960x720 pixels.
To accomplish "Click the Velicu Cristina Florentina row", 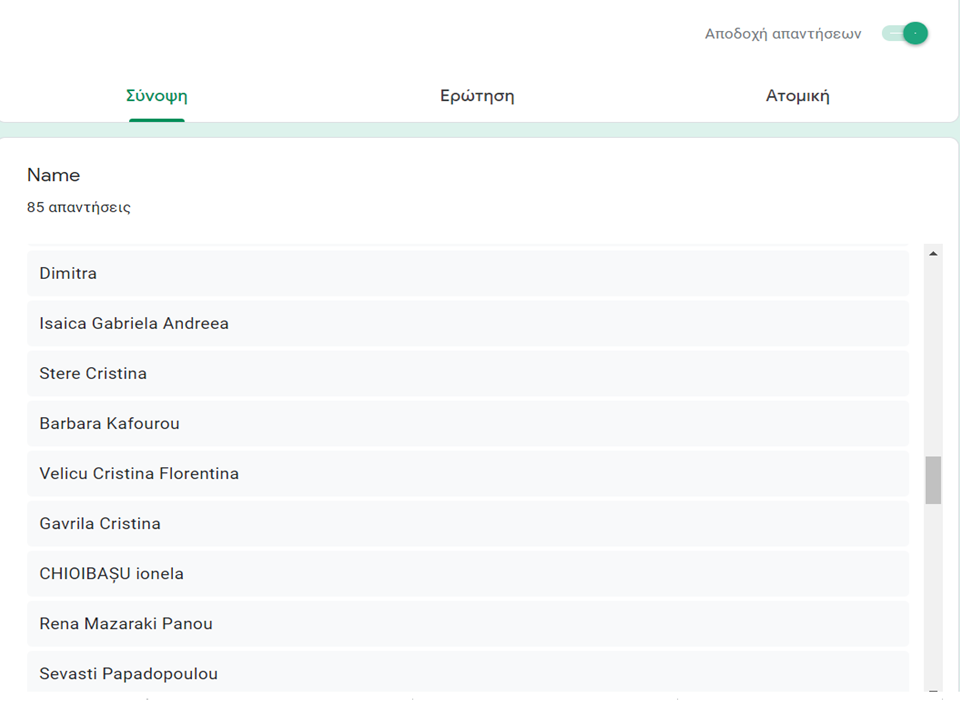I will click(468, 473).
